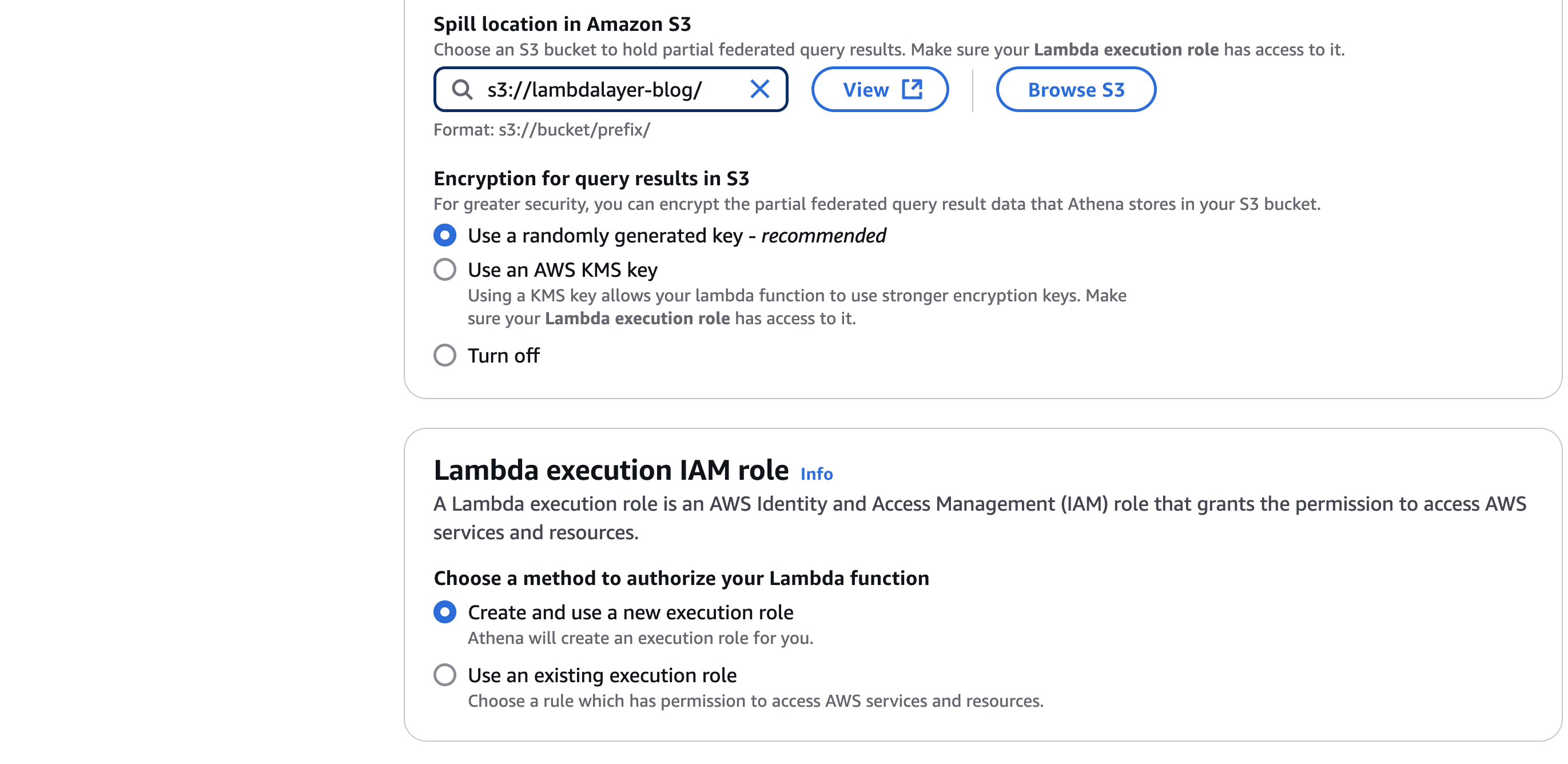Click the Format: s3://bucket/prefix/ hint text
The image size is (1568, 764).
tap(541, 130)
